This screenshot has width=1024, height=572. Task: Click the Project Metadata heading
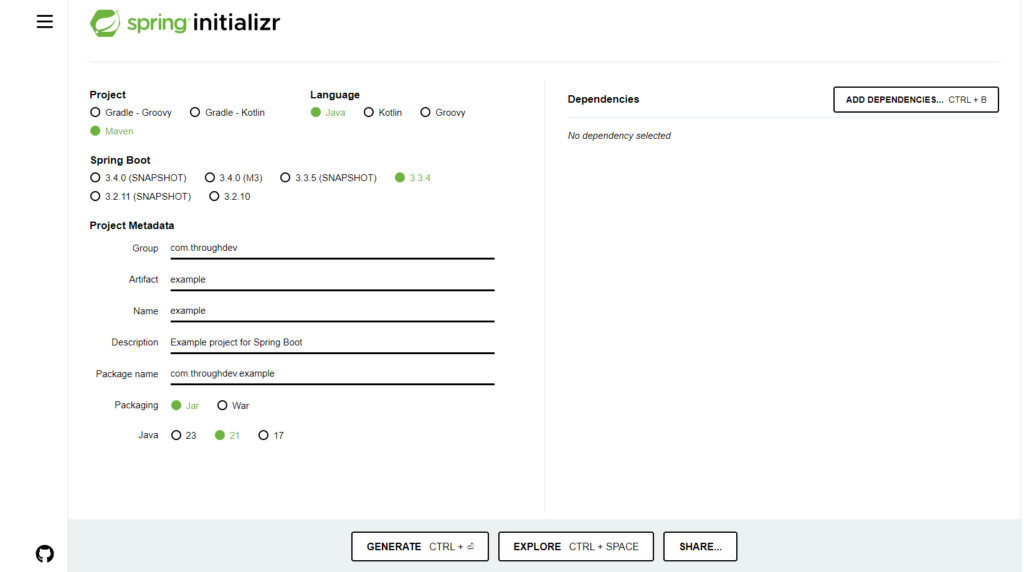132,225
